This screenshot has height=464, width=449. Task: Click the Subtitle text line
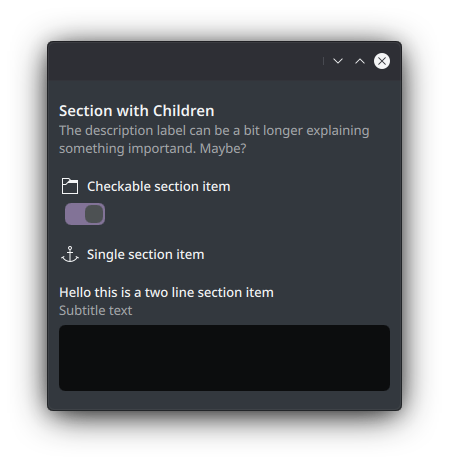(96, 311)
